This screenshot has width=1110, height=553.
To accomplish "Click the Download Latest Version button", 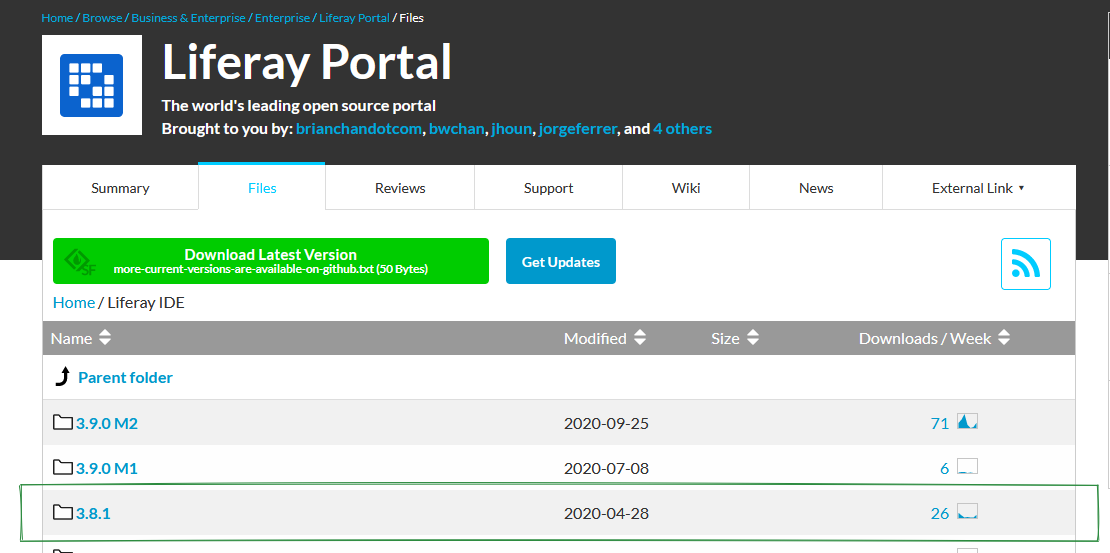I will pos(270,261).
